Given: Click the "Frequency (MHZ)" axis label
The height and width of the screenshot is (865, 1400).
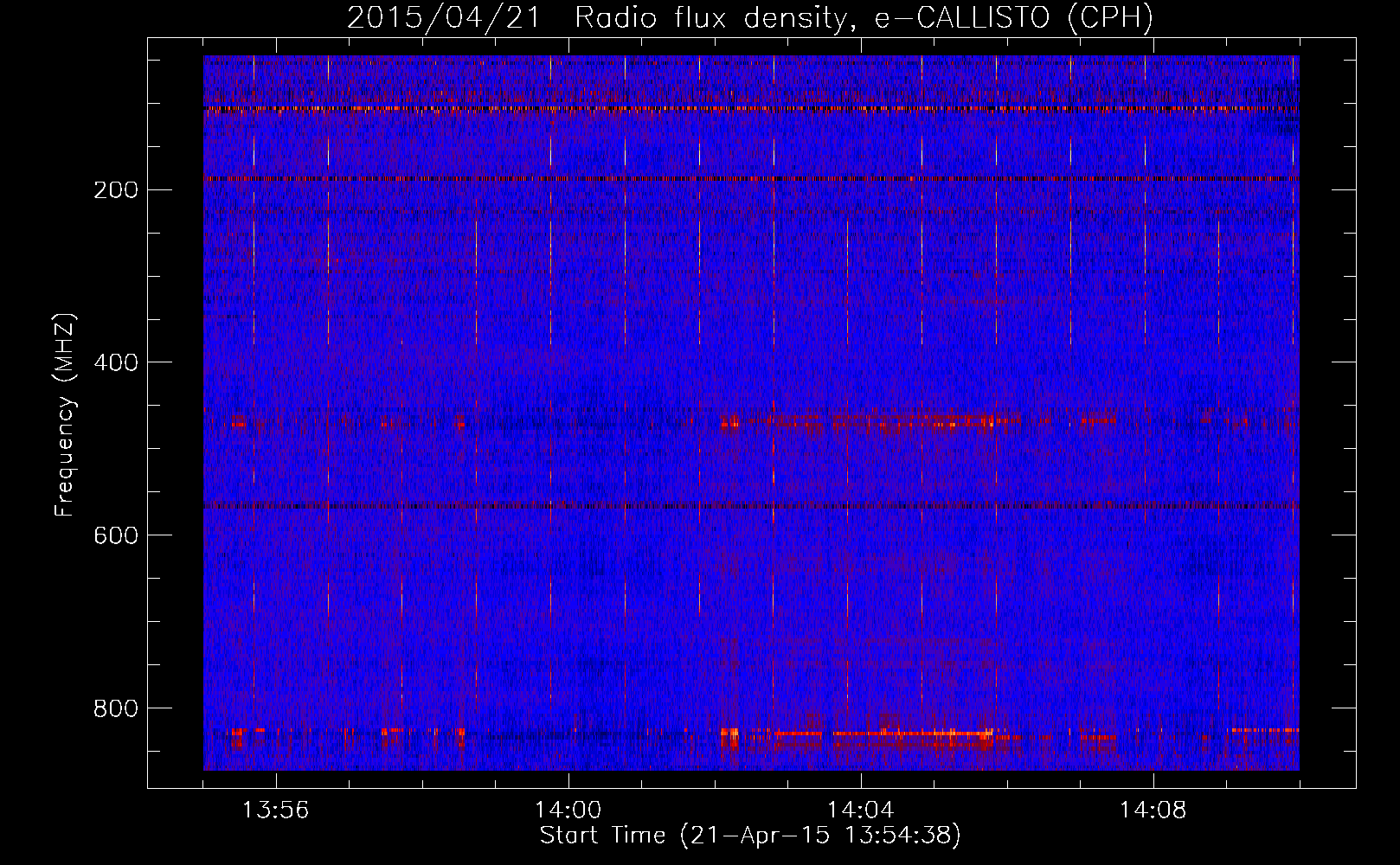Looking at the screenshot, I should 65,414.
